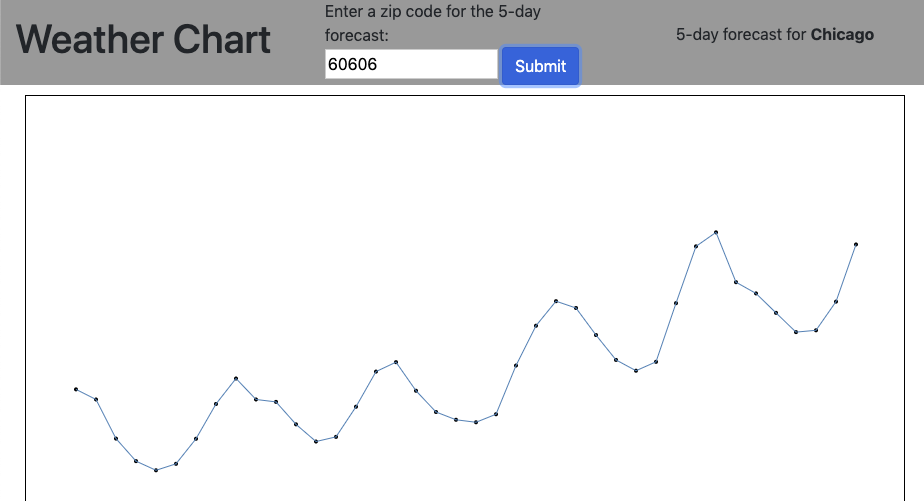Click the '5-day forecast for' text
924x501 pixels.
coord(741,35)
